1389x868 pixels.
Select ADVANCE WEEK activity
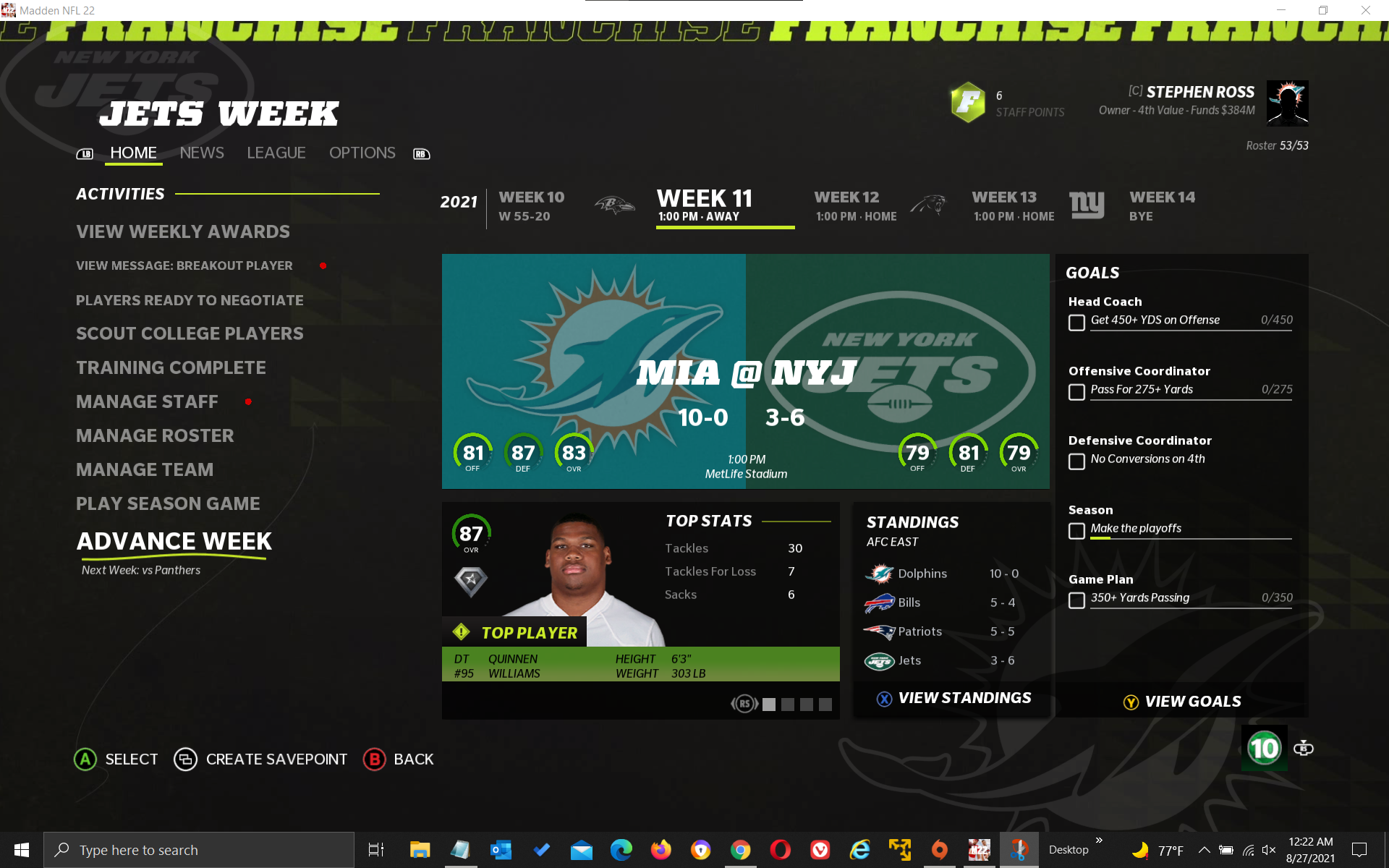(x=174, y=541)
